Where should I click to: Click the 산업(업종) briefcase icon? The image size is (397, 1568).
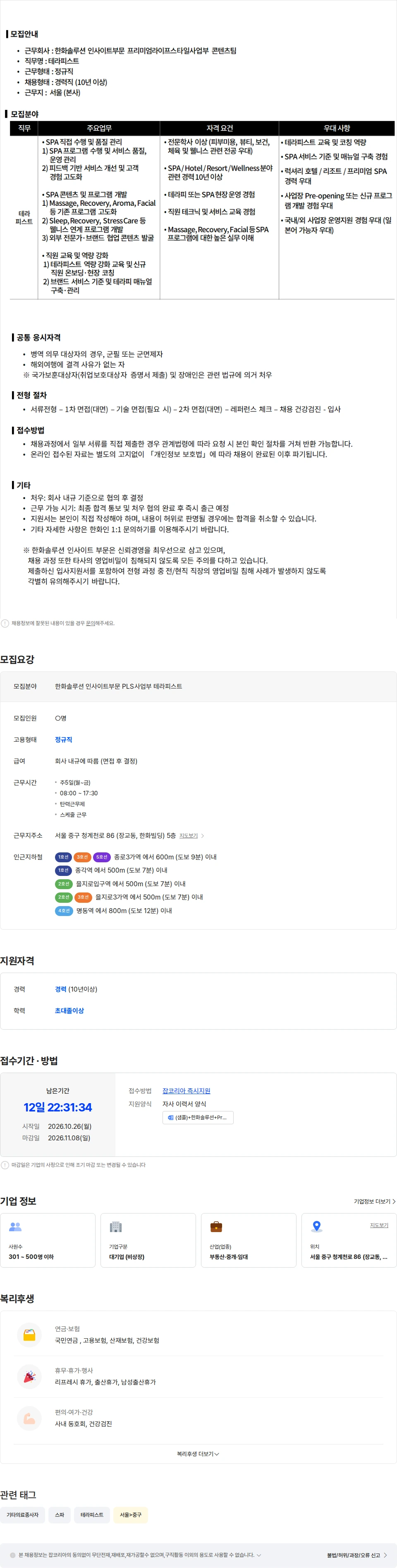[216, 1227]
